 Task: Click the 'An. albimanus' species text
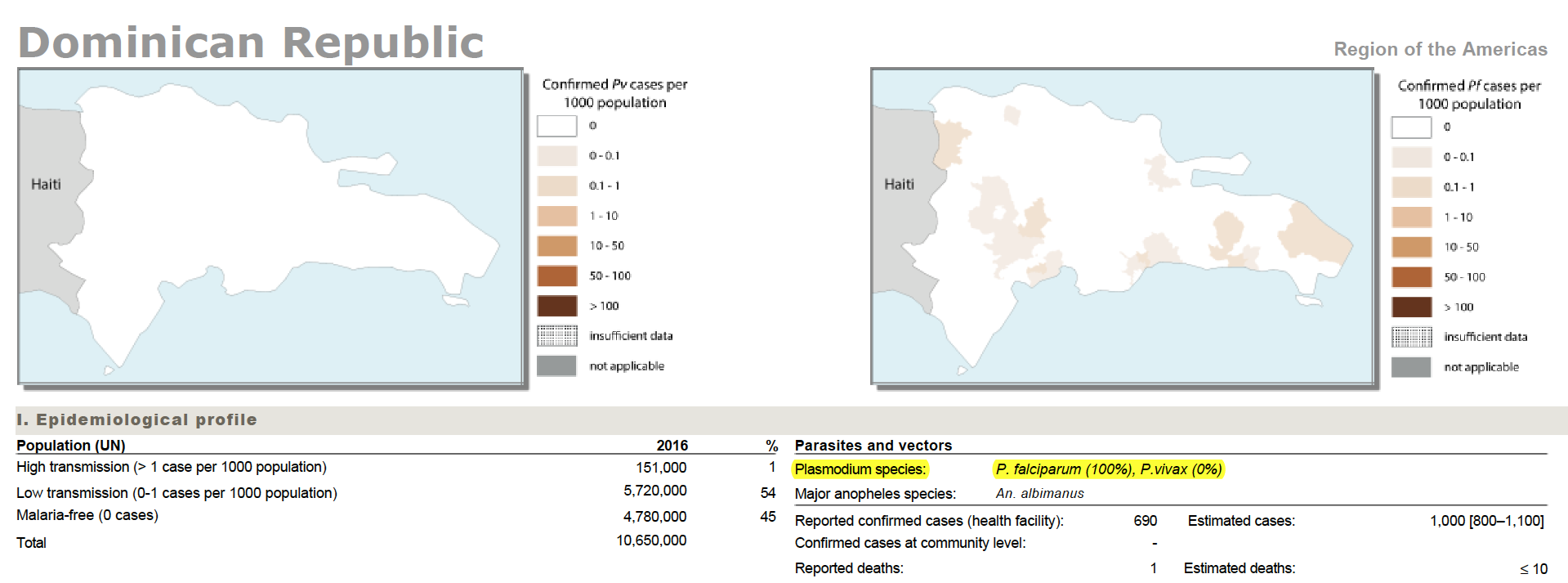click(1039, 493)
